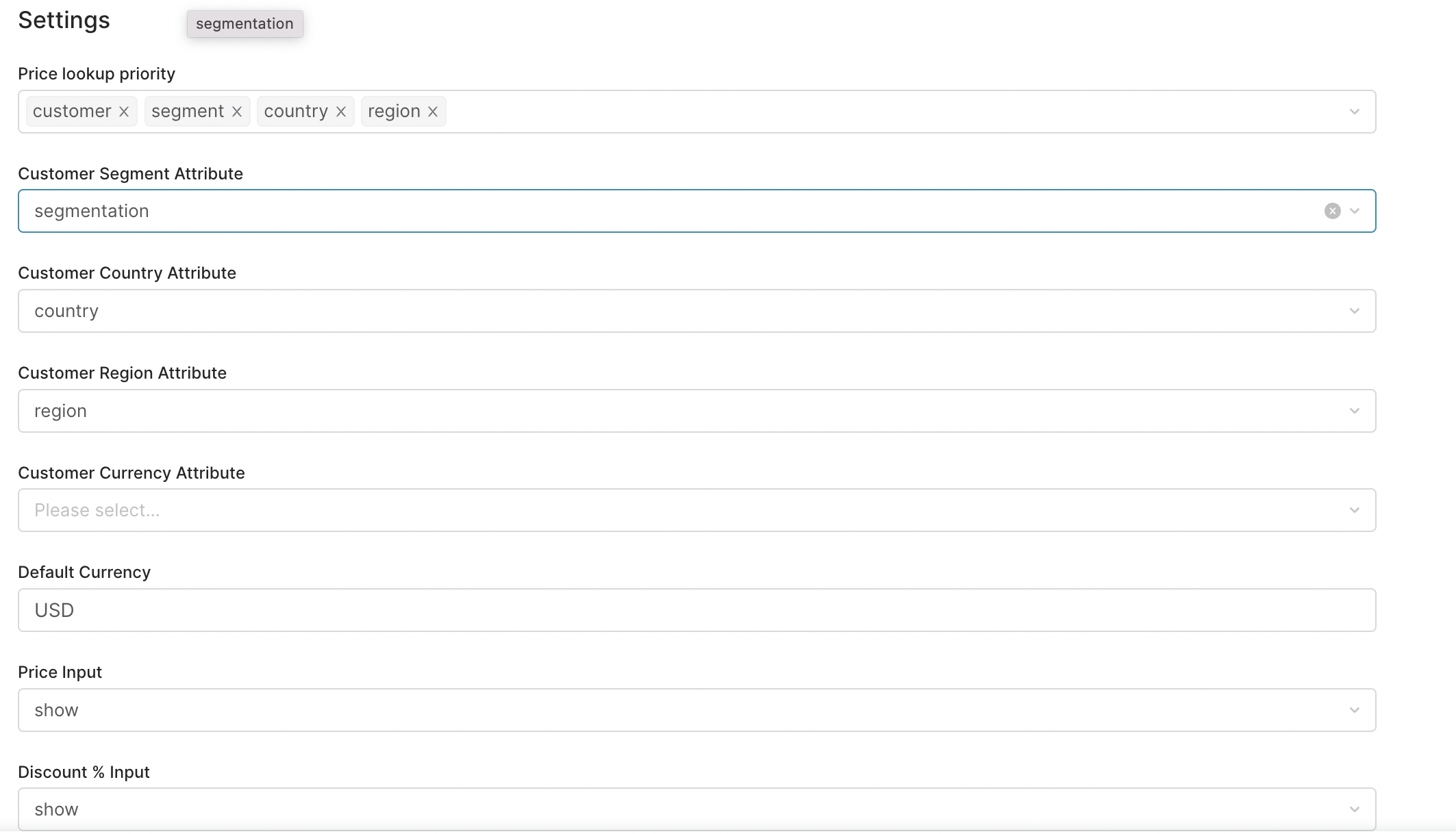This screenshot has height=834, width=1456.
Task: Remove the country tag from priority
Action: point(341,112)
